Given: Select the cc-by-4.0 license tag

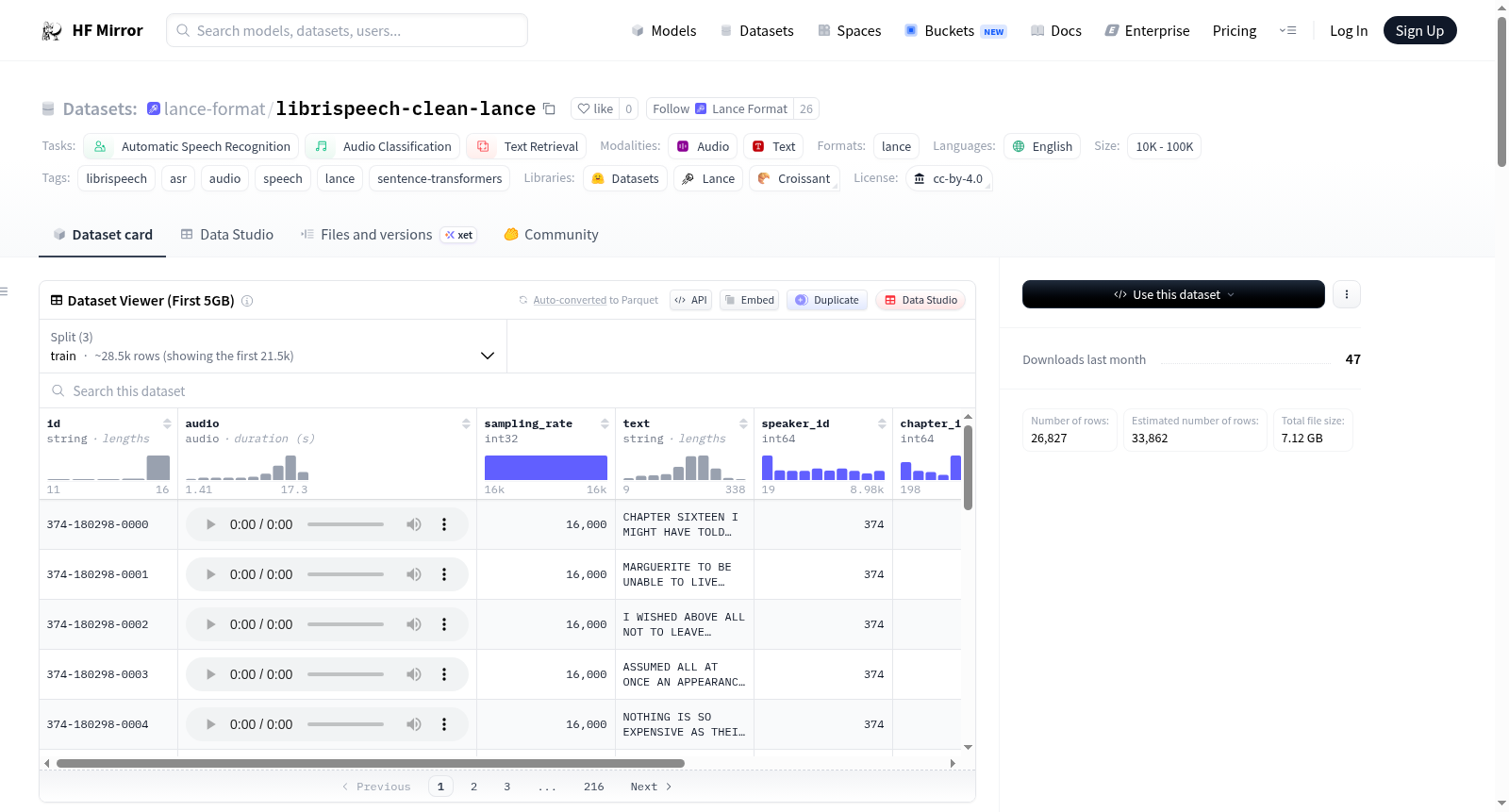Looking at the screenshot, I should [x=949, y=178].
